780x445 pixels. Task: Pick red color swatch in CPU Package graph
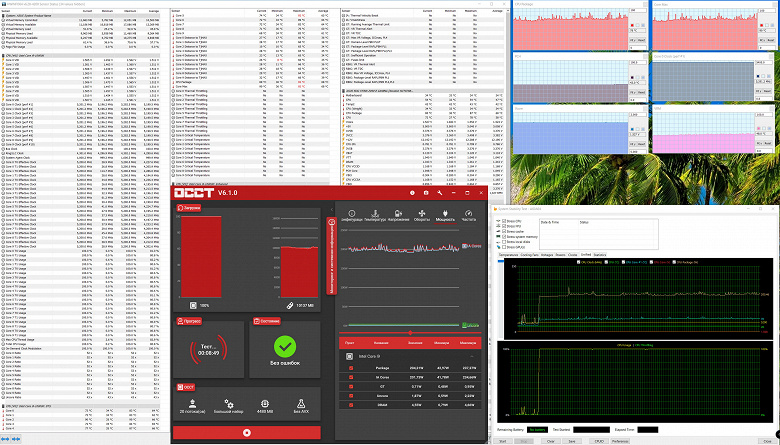pyautogui.click(x=632, y=25)
